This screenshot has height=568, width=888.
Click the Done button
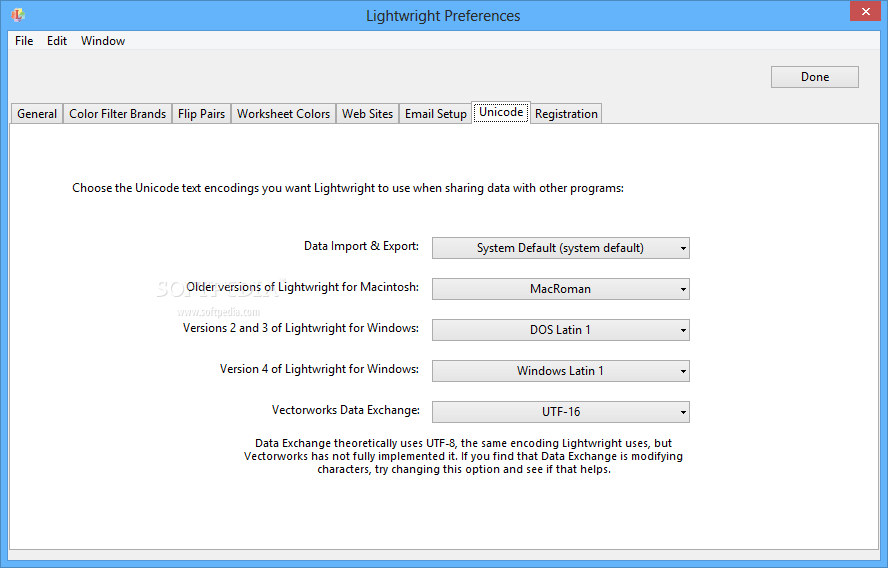(814, 77)
